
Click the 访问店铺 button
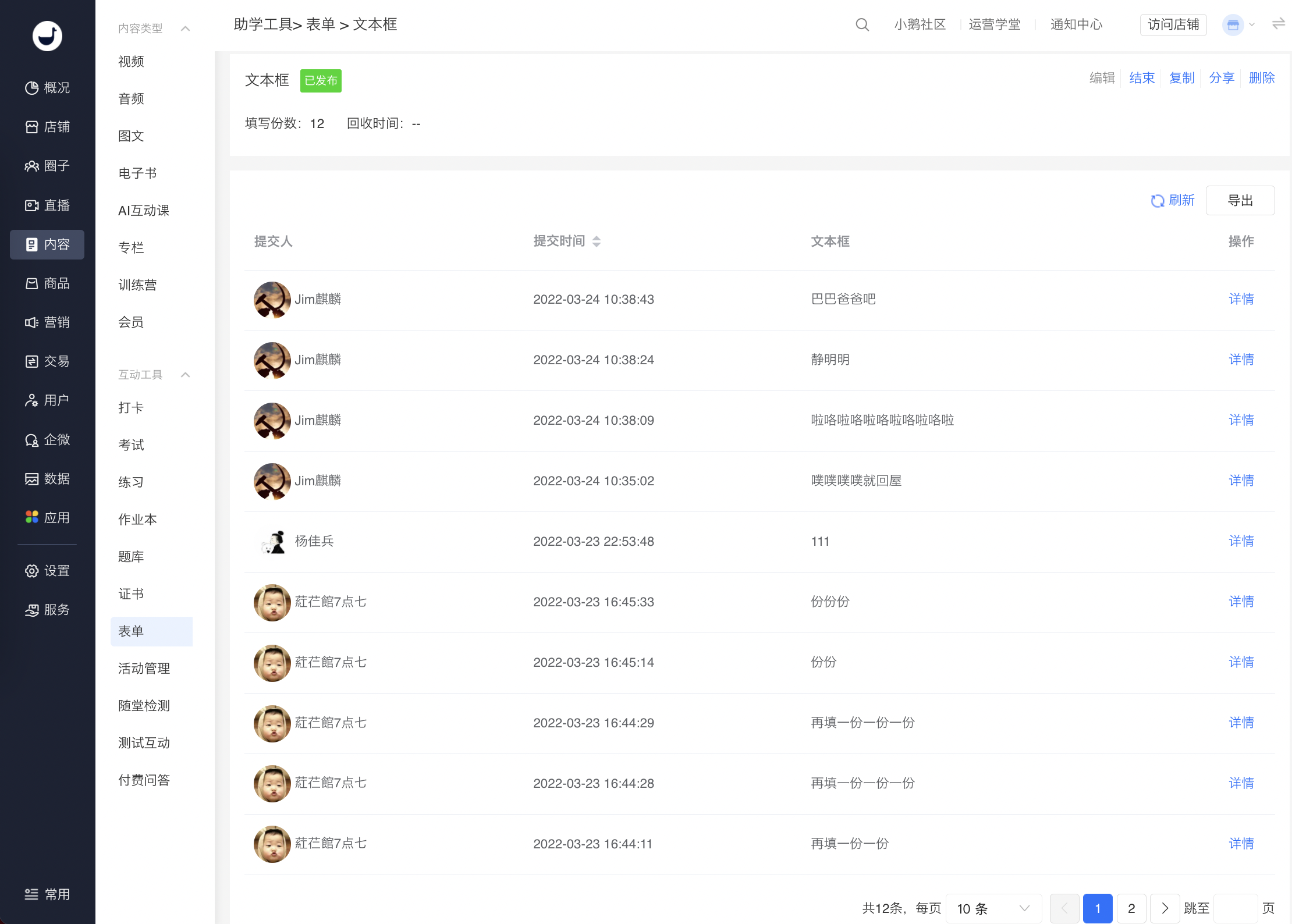click(x=1173, y=24)
